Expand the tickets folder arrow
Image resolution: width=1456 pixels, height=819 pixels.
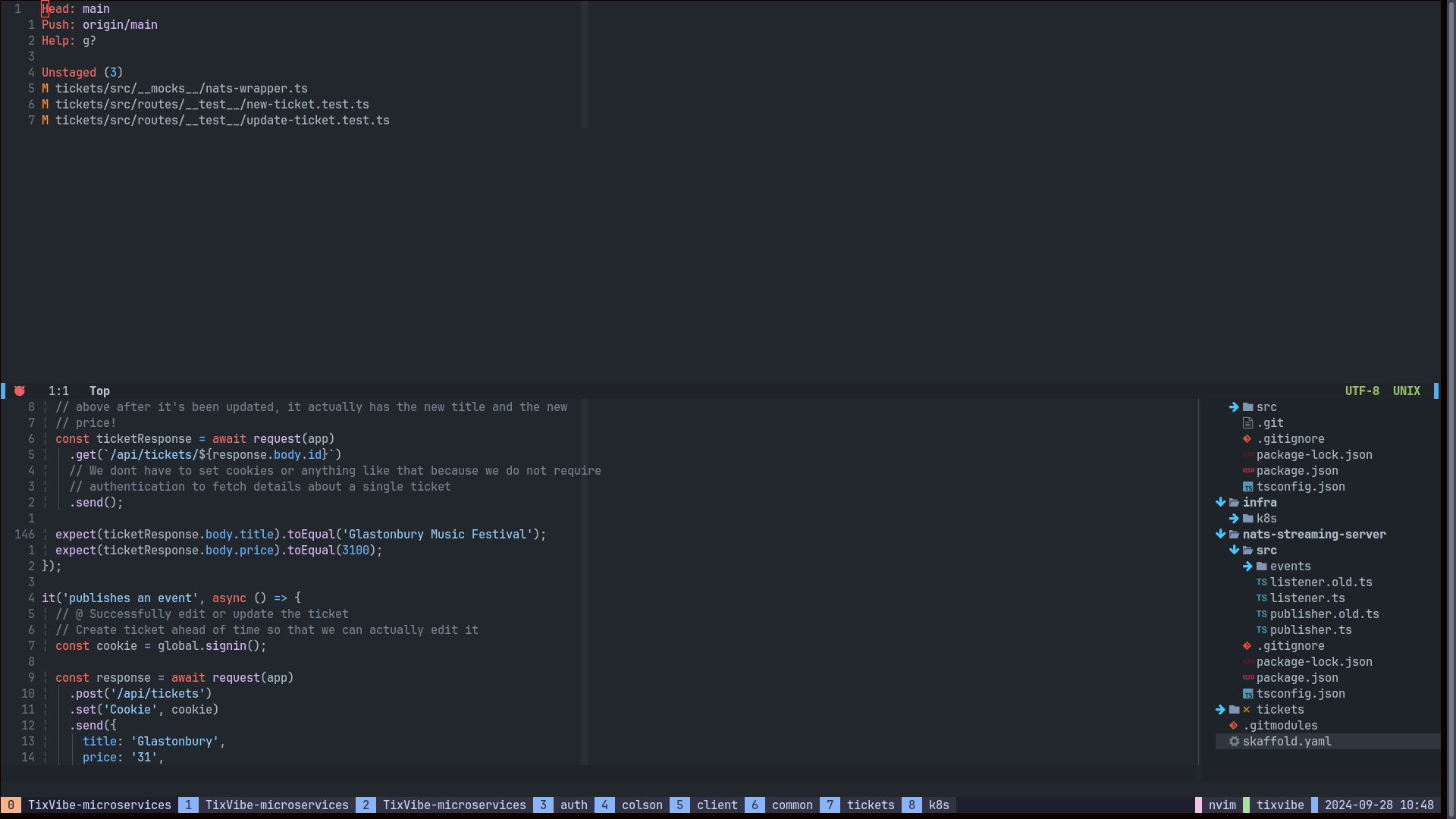click(1220, 710)
